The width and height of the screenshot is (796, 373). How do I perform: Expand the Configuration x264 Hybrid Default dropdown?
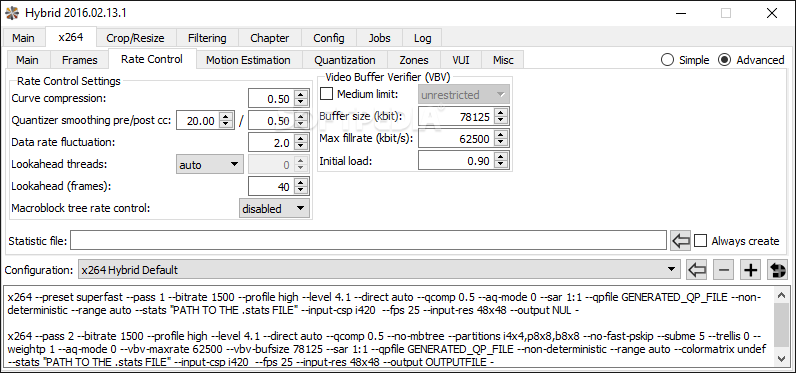click(x=379, y=270)
